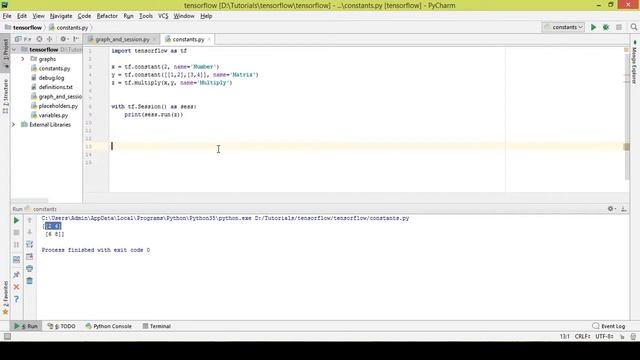Select variables.py in the project tree
640x360 pixels.
pos(53,116)
